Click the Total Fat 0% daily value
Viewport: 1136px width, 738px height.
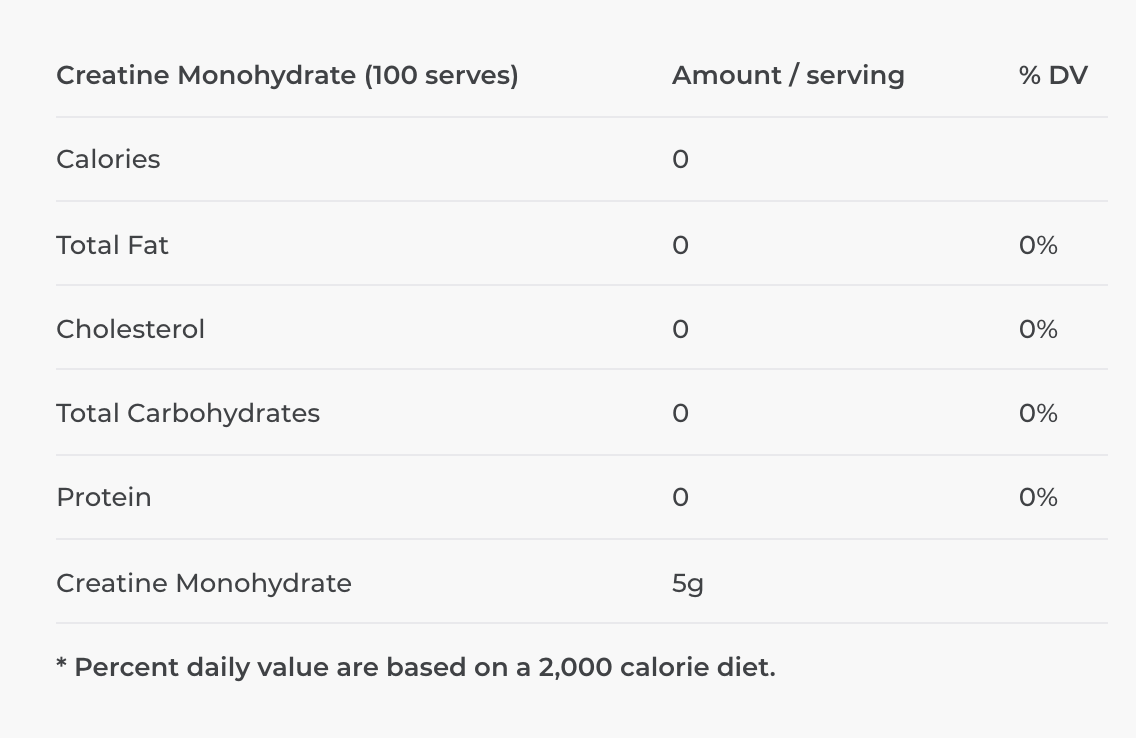point(1038,245)
